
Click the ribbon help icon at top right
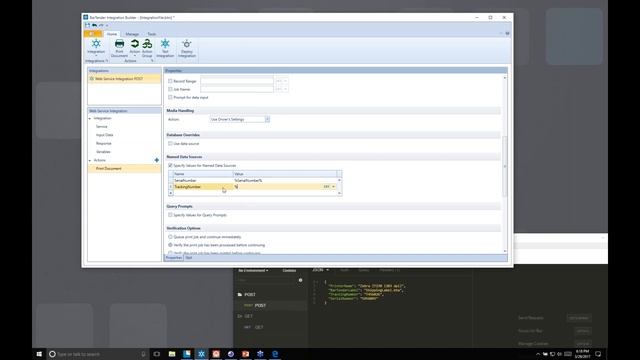(507, 33)
